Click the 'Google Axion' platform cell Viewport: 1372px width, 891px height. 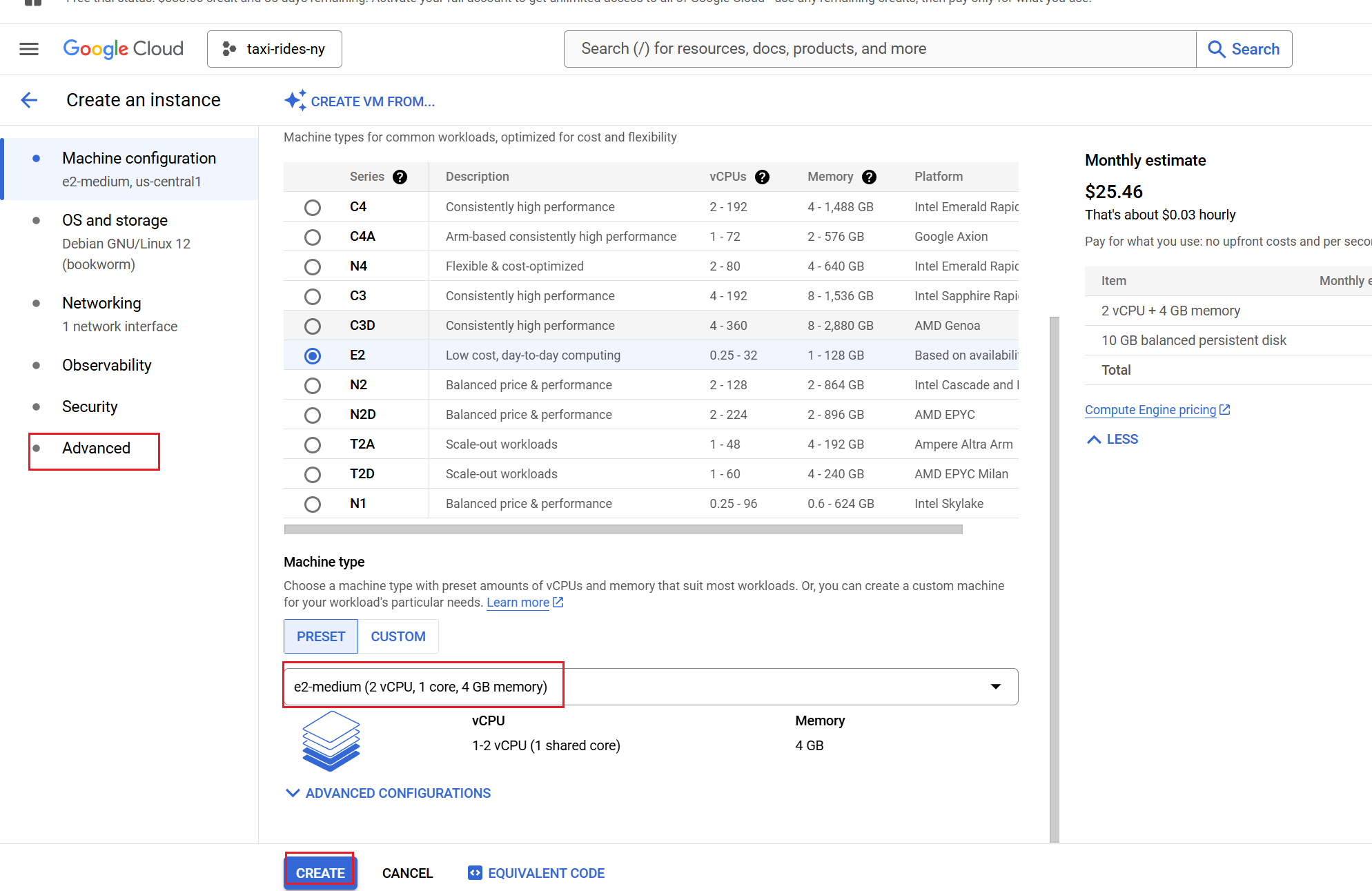click(951, 237)
